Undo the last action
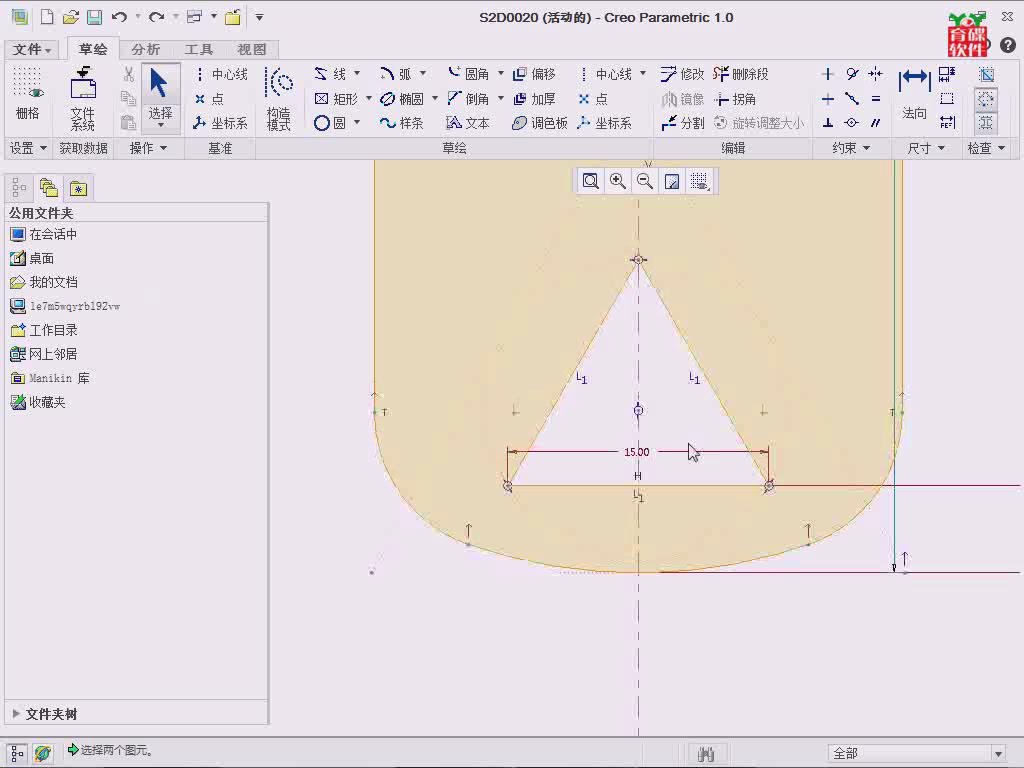The height and width of the screenshot is (768, 1024). pyautogui.click(x=119, y=17)
